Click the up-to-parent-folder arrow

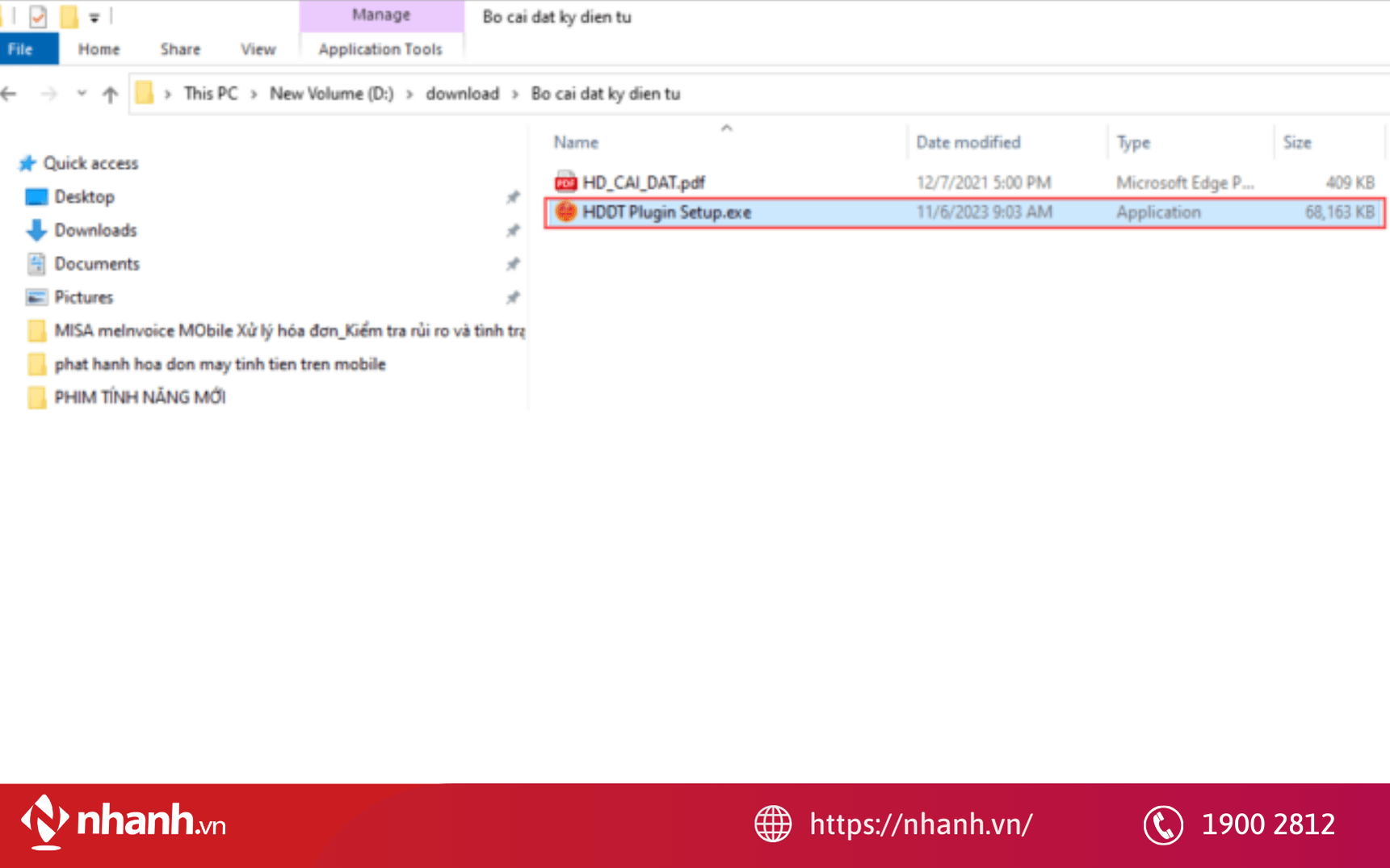[x=110, y=94]
